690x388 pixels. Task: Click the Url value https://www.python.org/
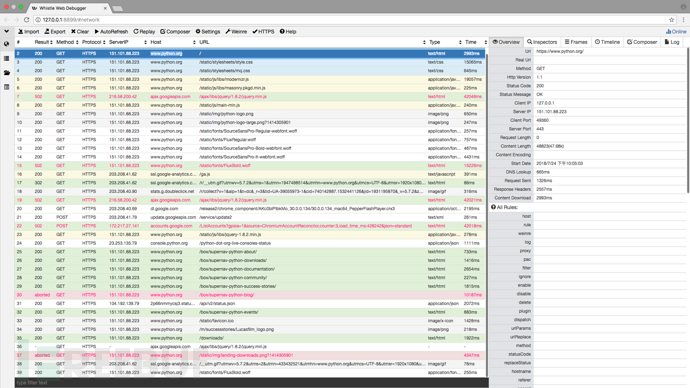coord(560,51)
